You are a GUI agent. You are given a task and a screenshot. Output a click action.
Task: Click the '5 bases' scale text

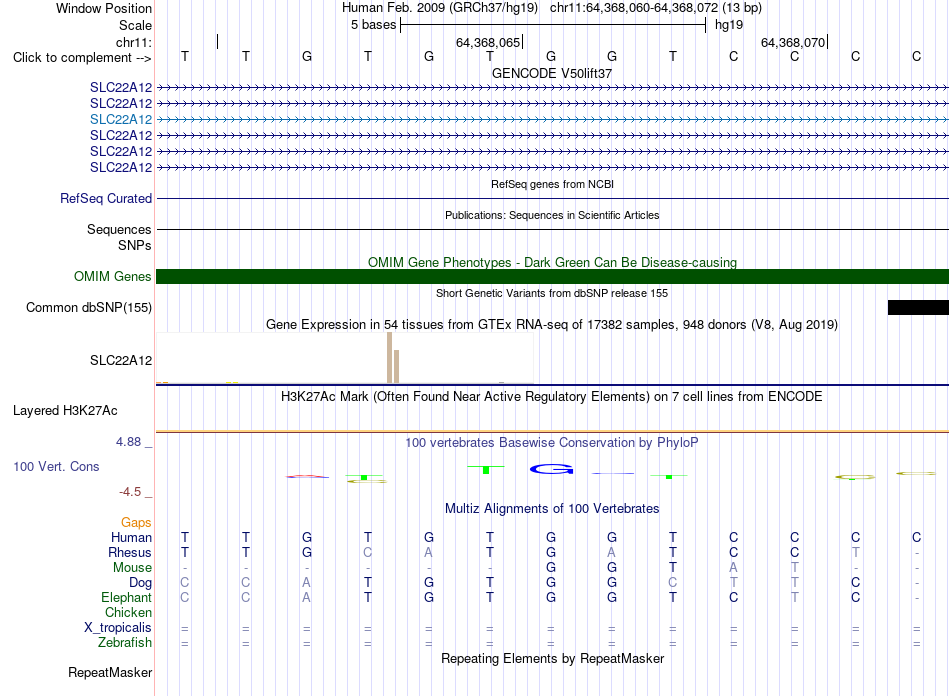373,25
